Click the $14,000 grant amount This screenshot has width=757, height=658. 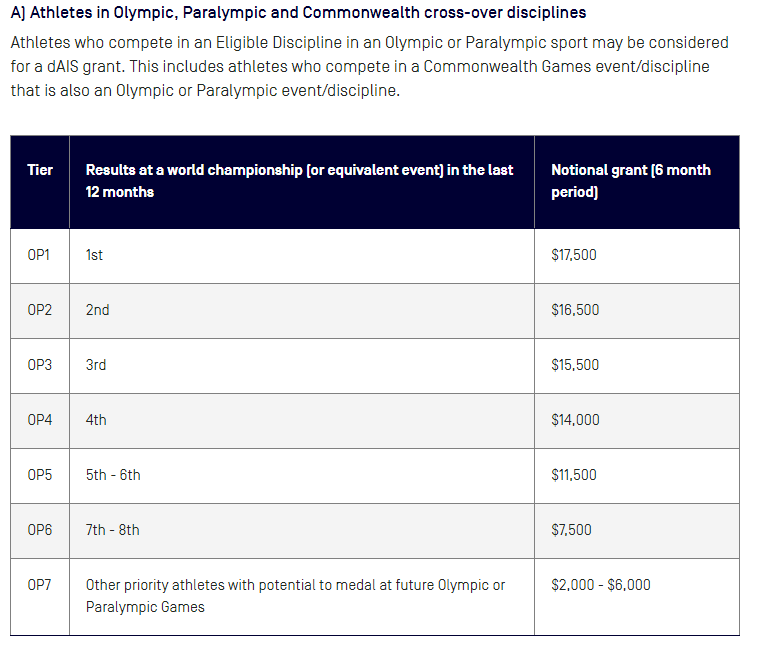tap(575, 420)
